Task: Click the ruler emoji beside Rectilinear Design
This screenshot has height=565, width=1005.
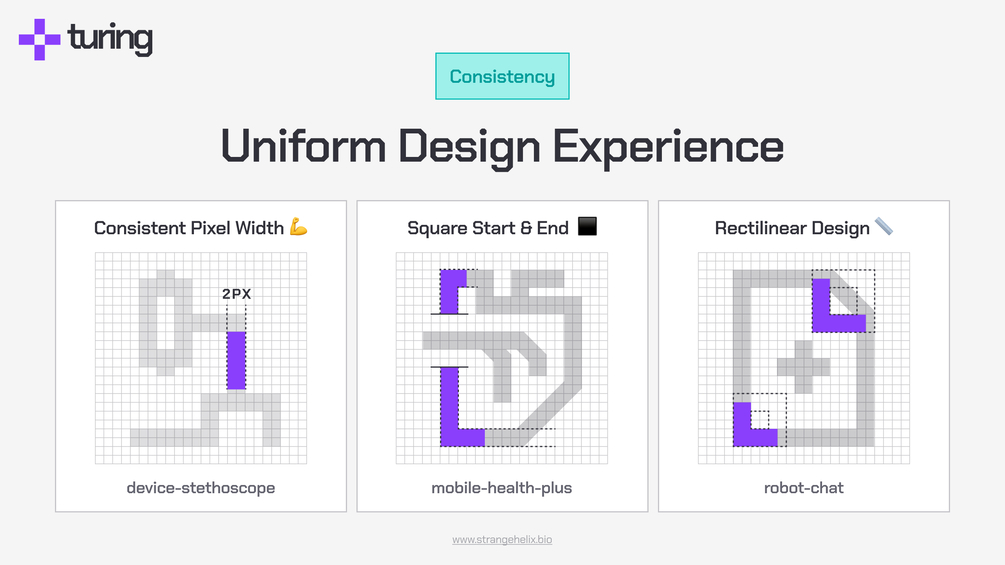Action: click(884, 227)
